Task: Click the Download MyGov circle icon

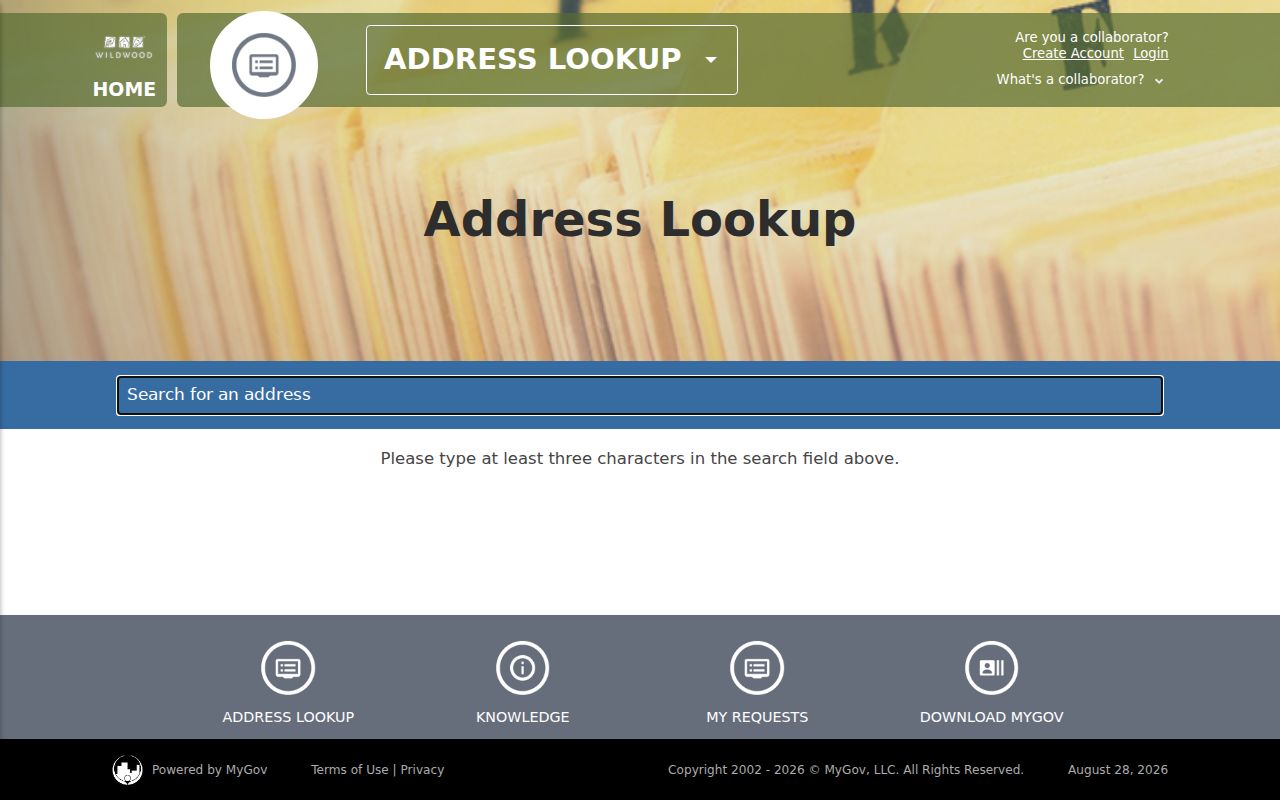Action: 992,668
